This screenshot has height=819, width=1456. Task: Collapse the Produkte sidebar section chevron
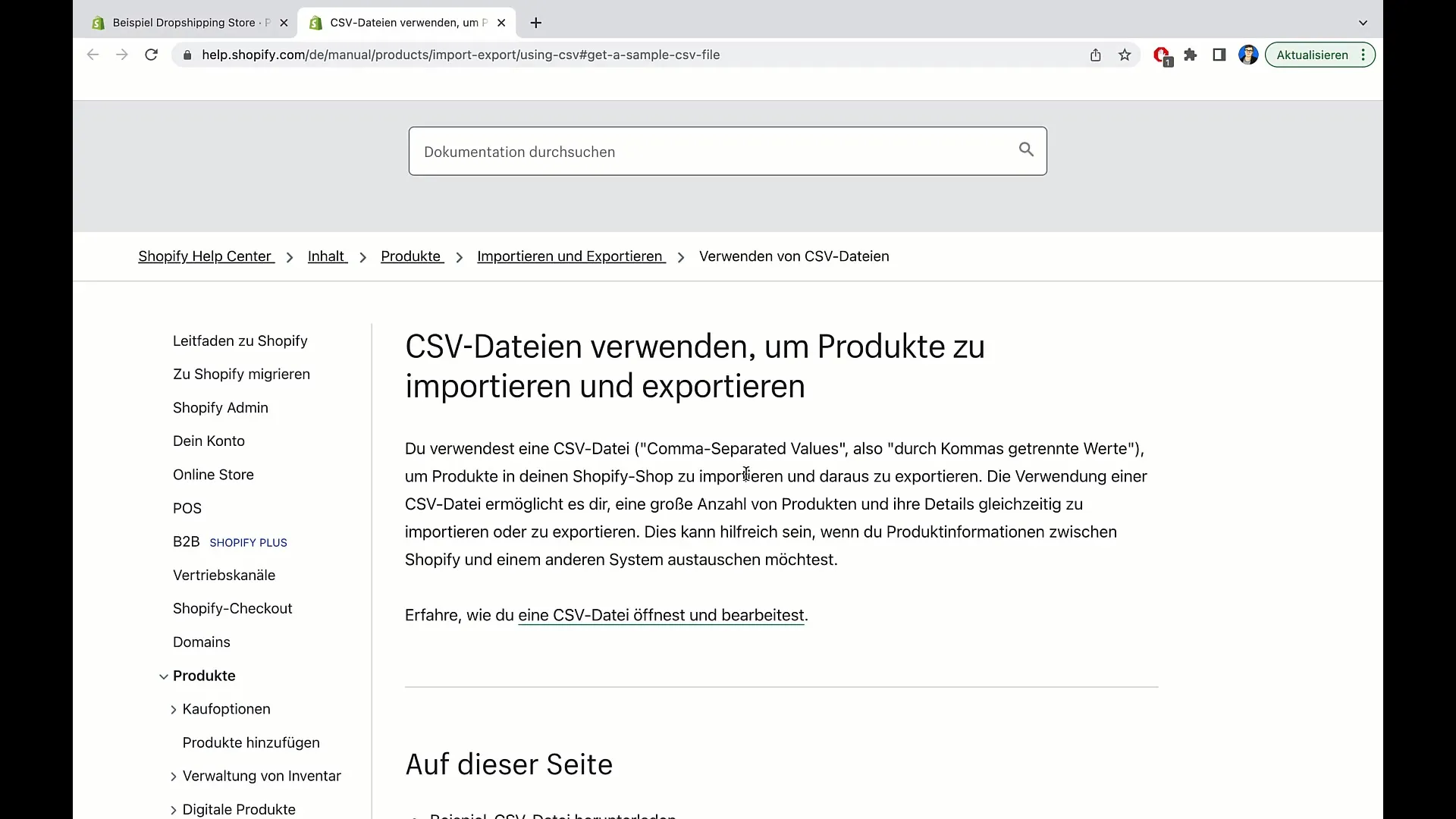(x=163, y=676)
